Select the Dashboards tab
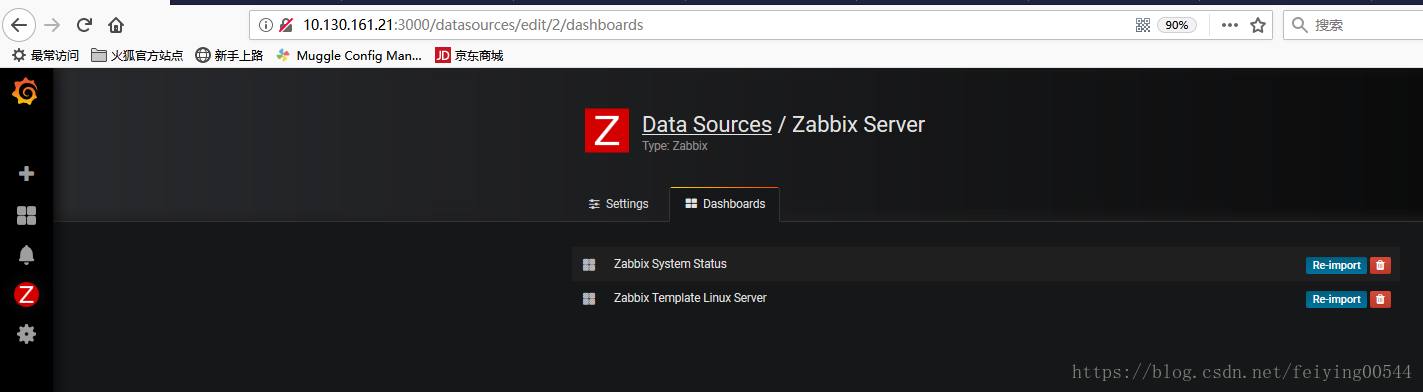 725,204
